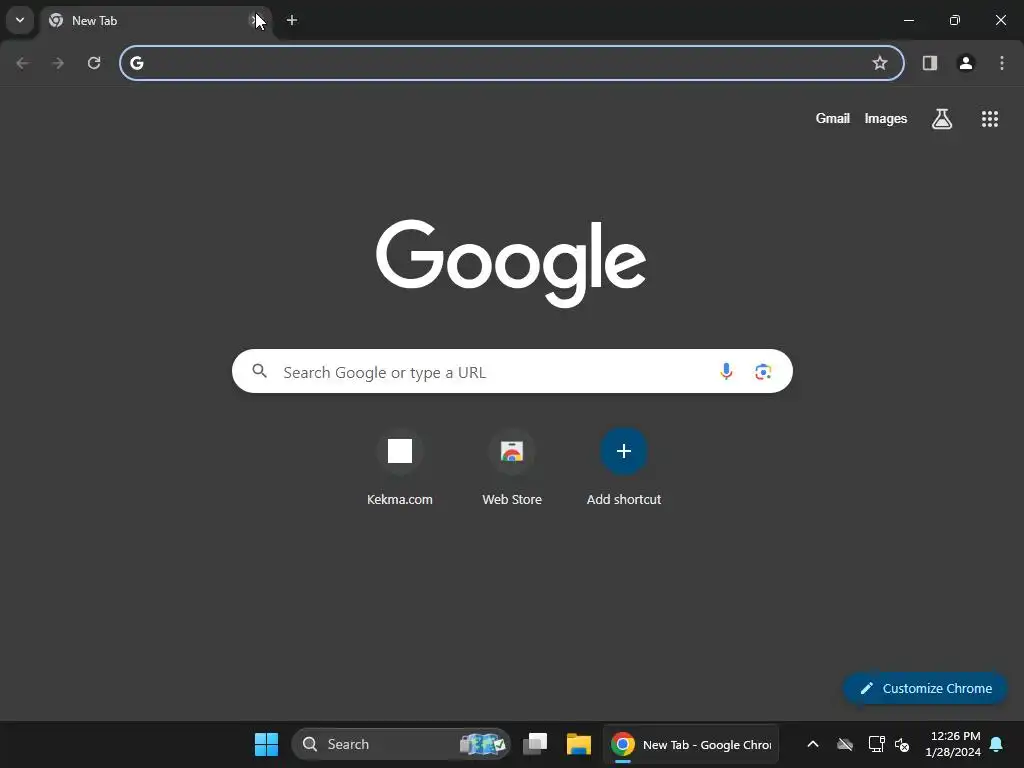Screen dimensions: 1024x768
Task: Go forward with the forward arrow
Action: (x=58, y=63)
